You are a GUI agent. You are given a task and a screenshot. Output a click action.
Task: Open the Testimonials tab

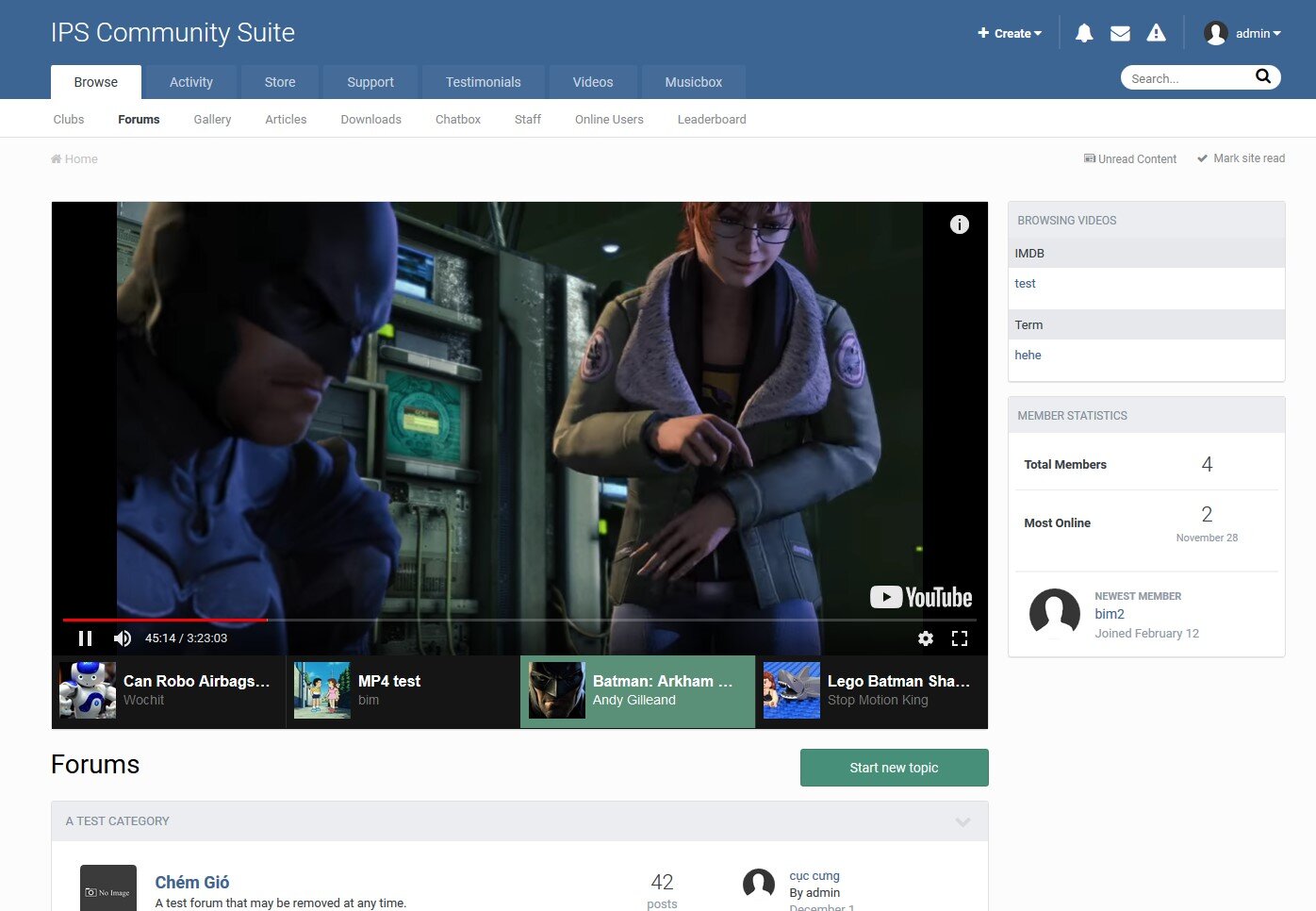[484, 82]
